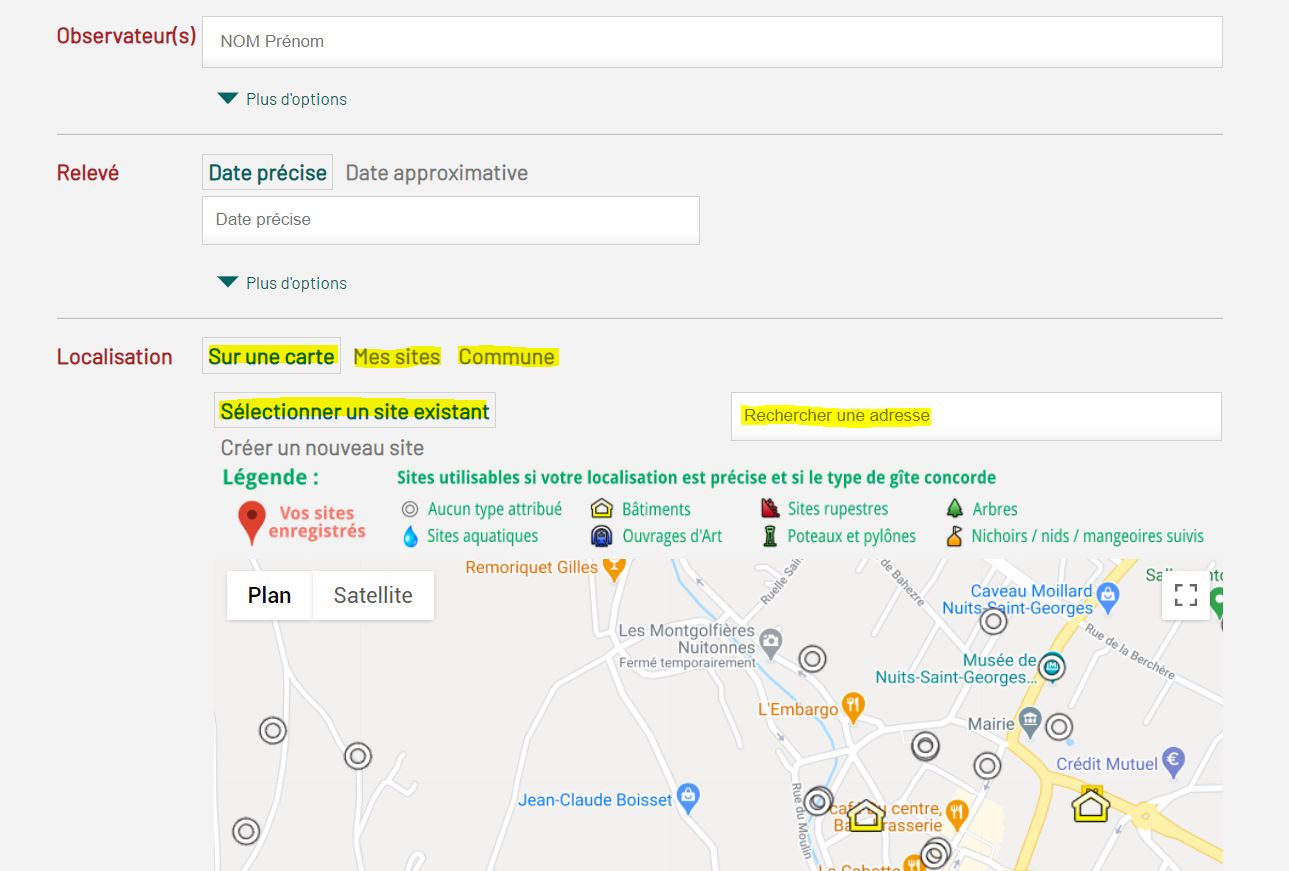Select the Sur une carte tab

[x=271, y=357]
